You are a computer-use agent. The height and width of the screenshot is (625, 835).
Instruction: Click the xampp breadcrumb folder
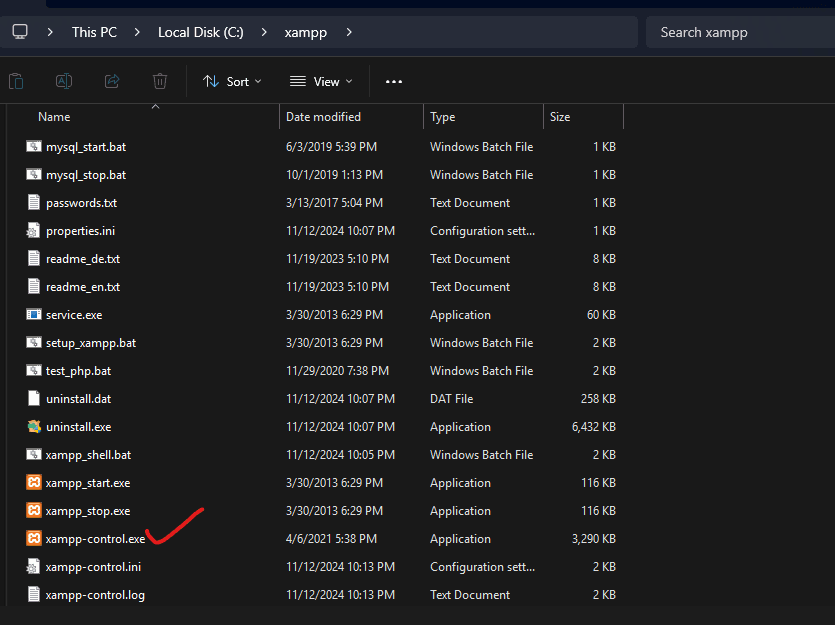tap(306, 32)
